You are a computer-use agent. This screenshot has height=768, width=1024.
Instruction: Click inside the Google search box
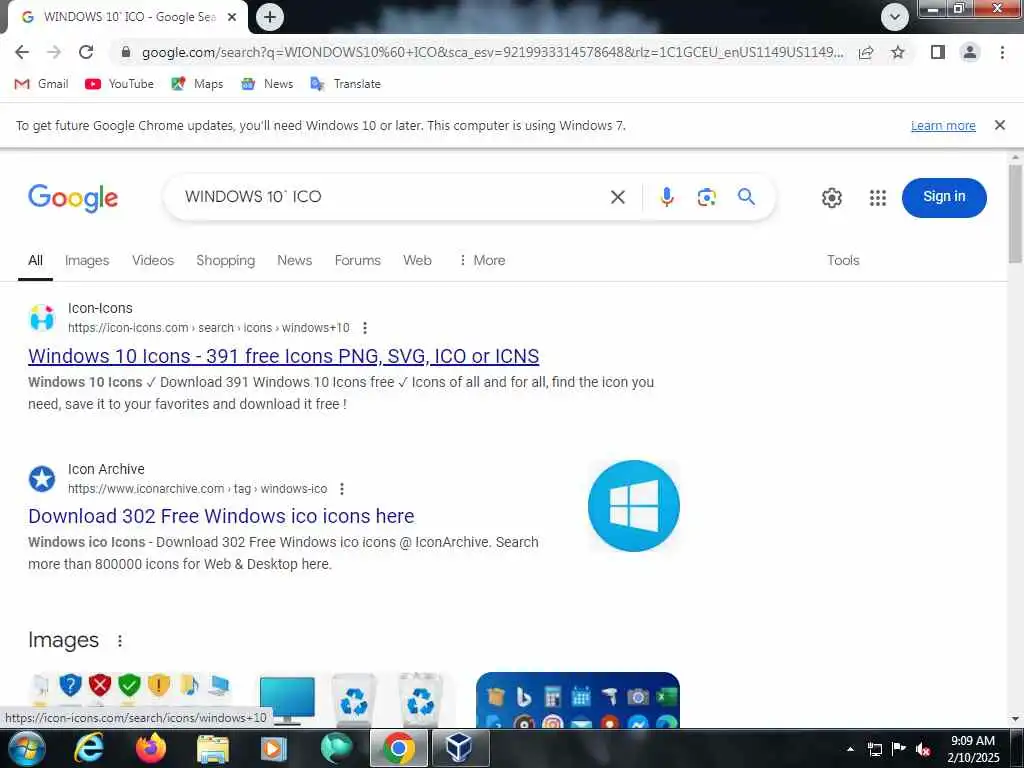click(392, 197)
